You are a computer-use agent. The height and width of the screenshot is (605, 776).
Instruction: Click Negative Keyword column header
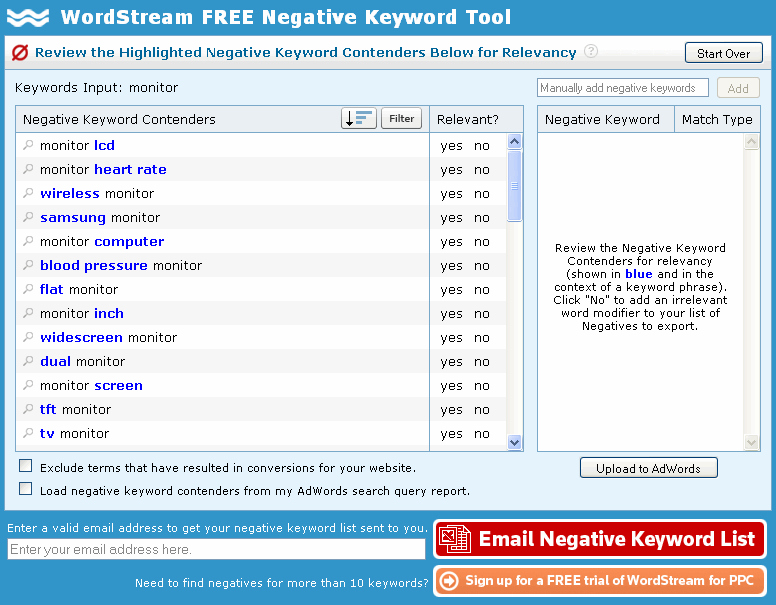(606, 119)
